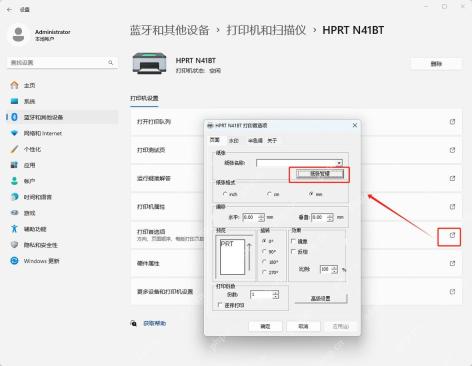Open the 个性化 paintbrush icon
This screenshot has height=366, width=472.
[14, 149]
